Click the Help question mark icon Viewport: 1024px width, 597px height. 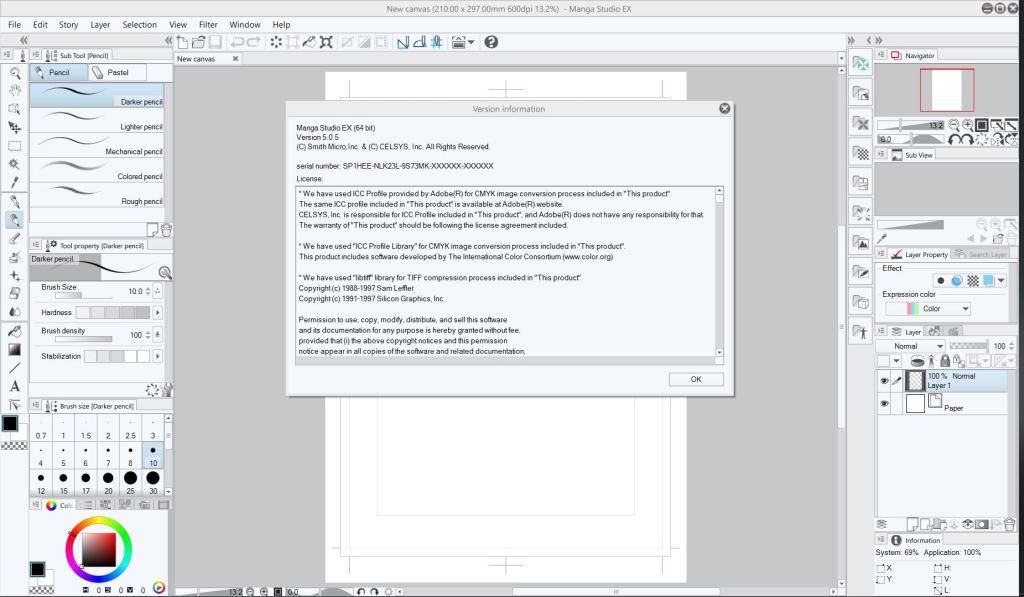[491, 42]
